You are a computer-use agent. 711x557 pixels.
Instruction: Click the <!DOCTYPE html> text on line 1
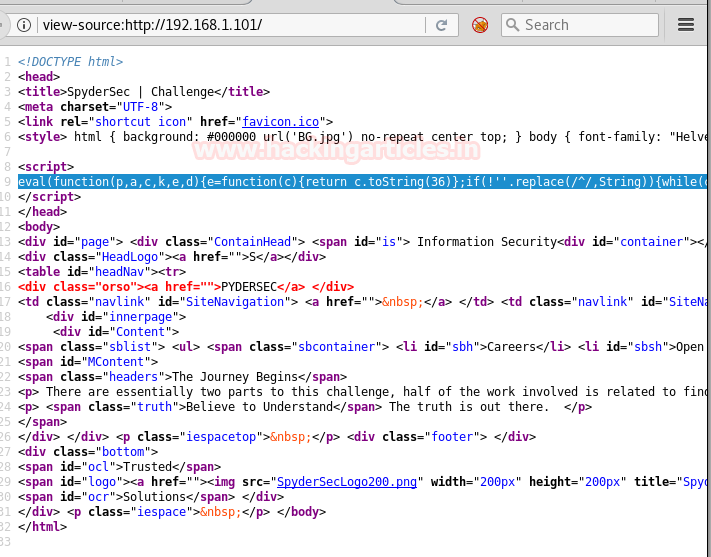pyautogui.click(x=70, y=62)
